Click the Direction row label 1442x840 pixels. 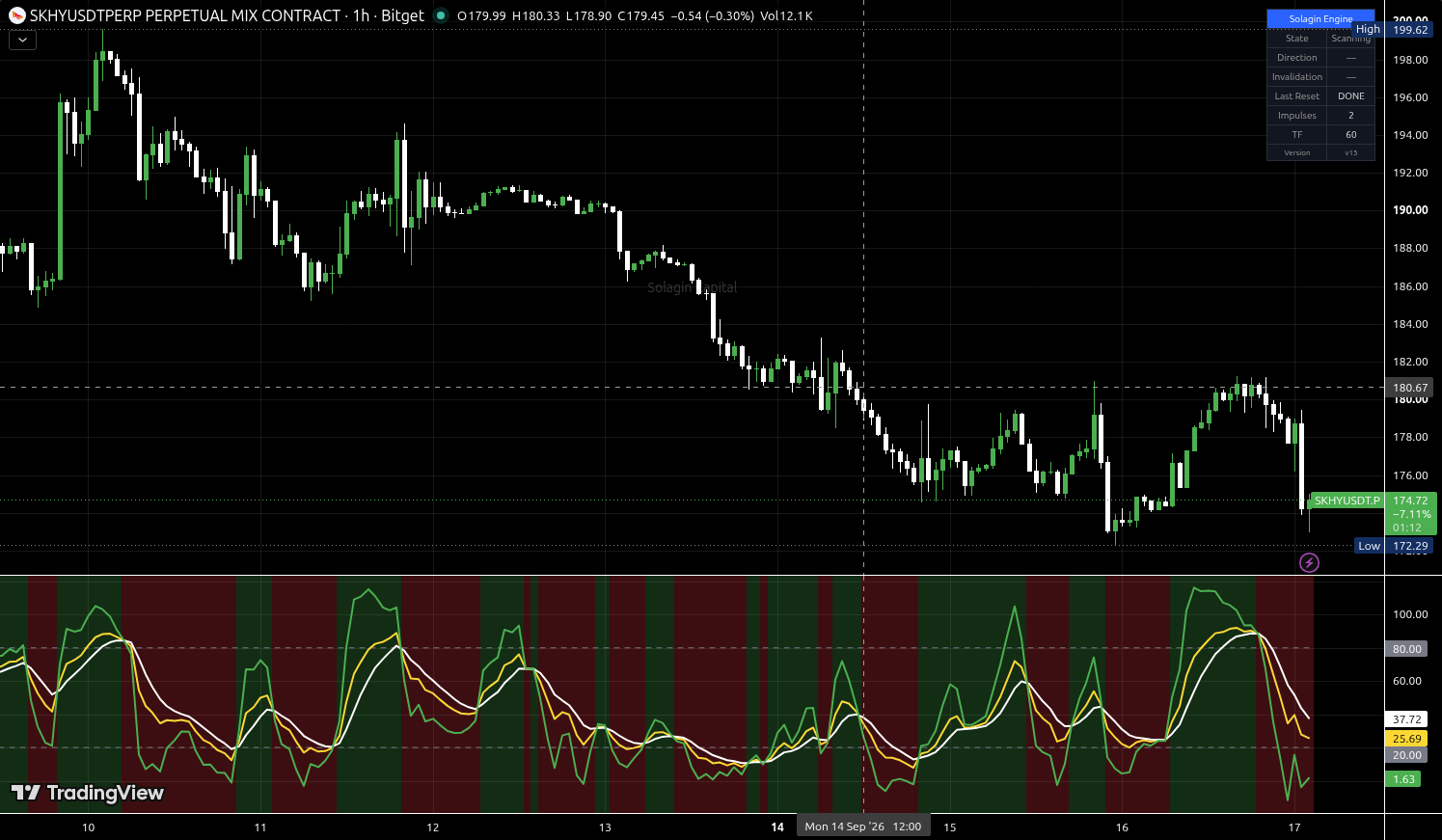tap(1296, 58)
